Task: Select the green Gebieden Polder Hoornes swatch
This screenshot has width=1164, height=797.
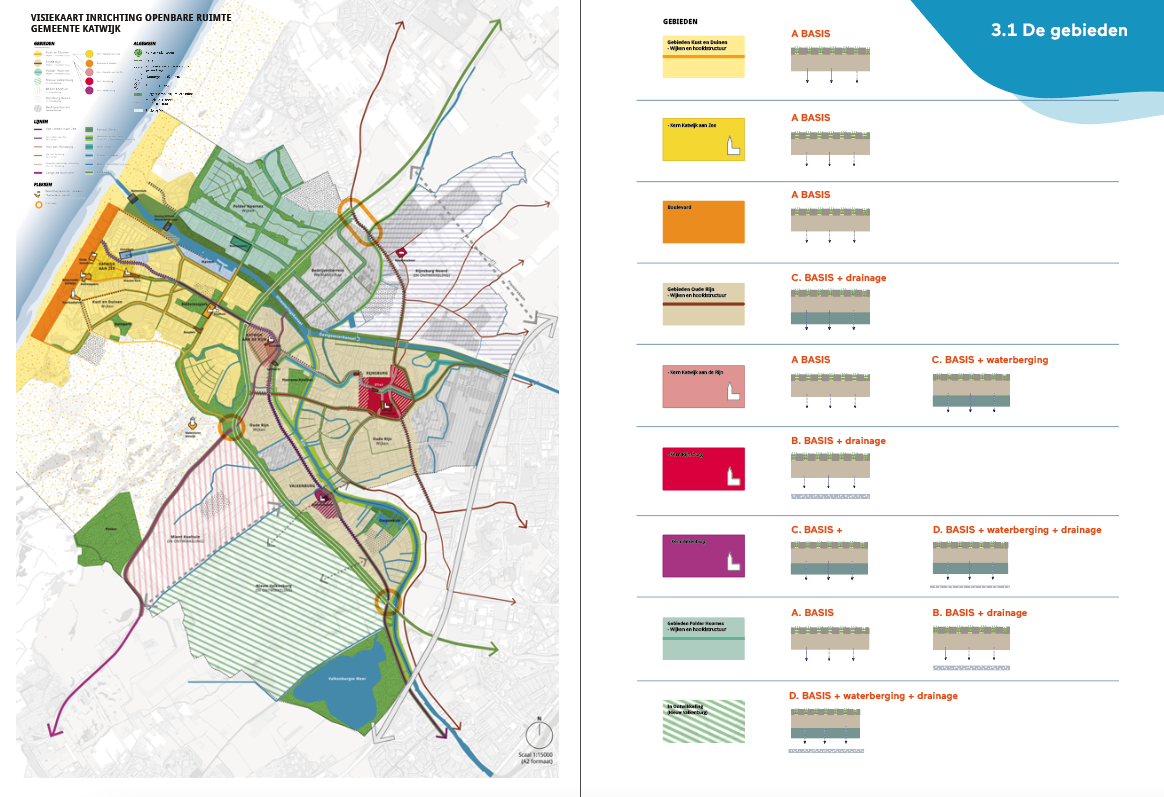Action: point(703,638)
